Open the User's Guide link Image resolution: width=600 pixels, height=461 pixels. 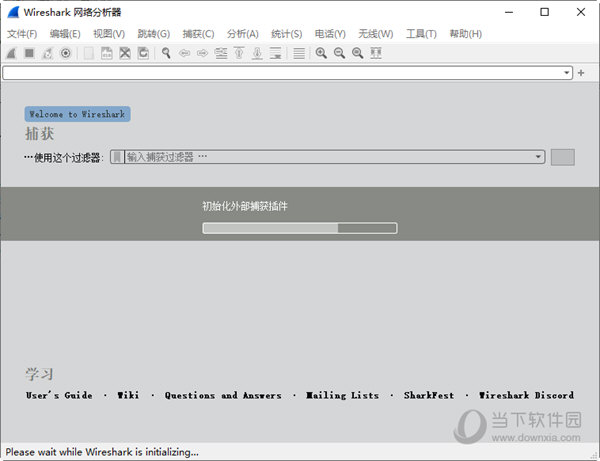59,395
